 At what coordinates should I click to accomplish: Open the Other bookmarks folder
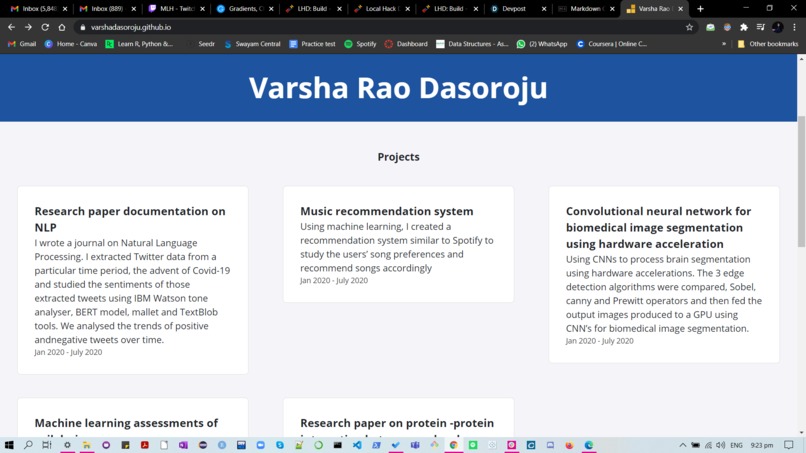pos(768,44)
